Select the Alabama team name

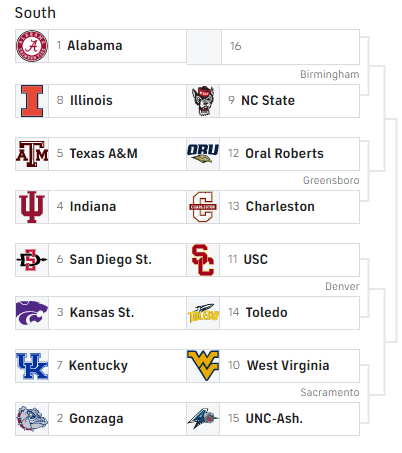95,46
